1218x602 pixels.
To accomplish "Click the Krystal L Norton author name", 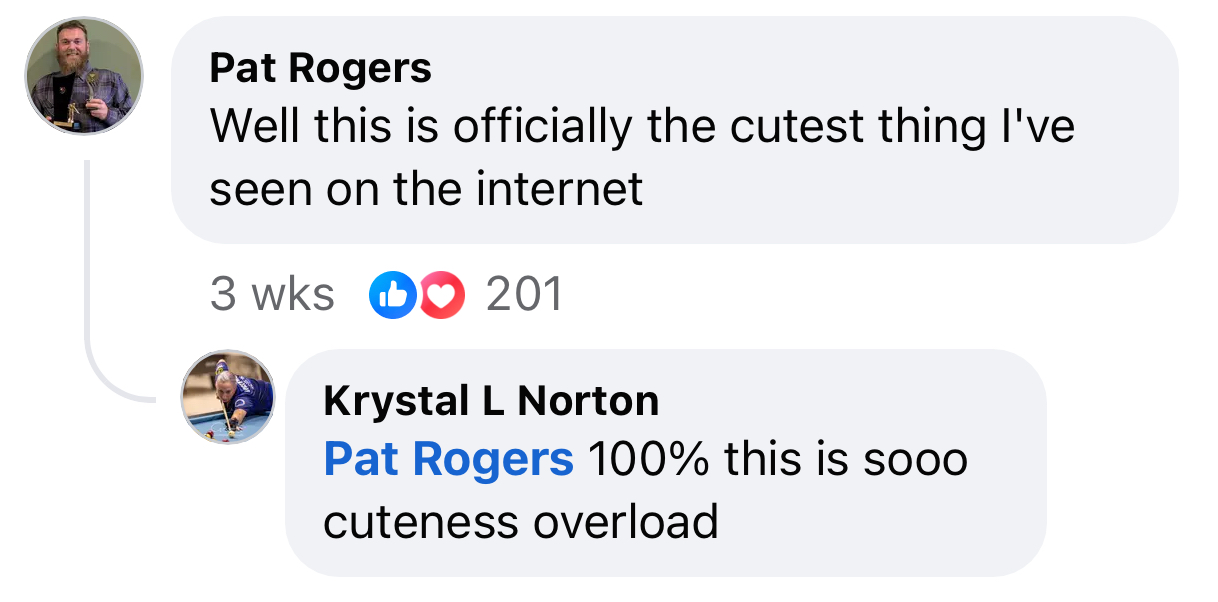I will 491,401.
